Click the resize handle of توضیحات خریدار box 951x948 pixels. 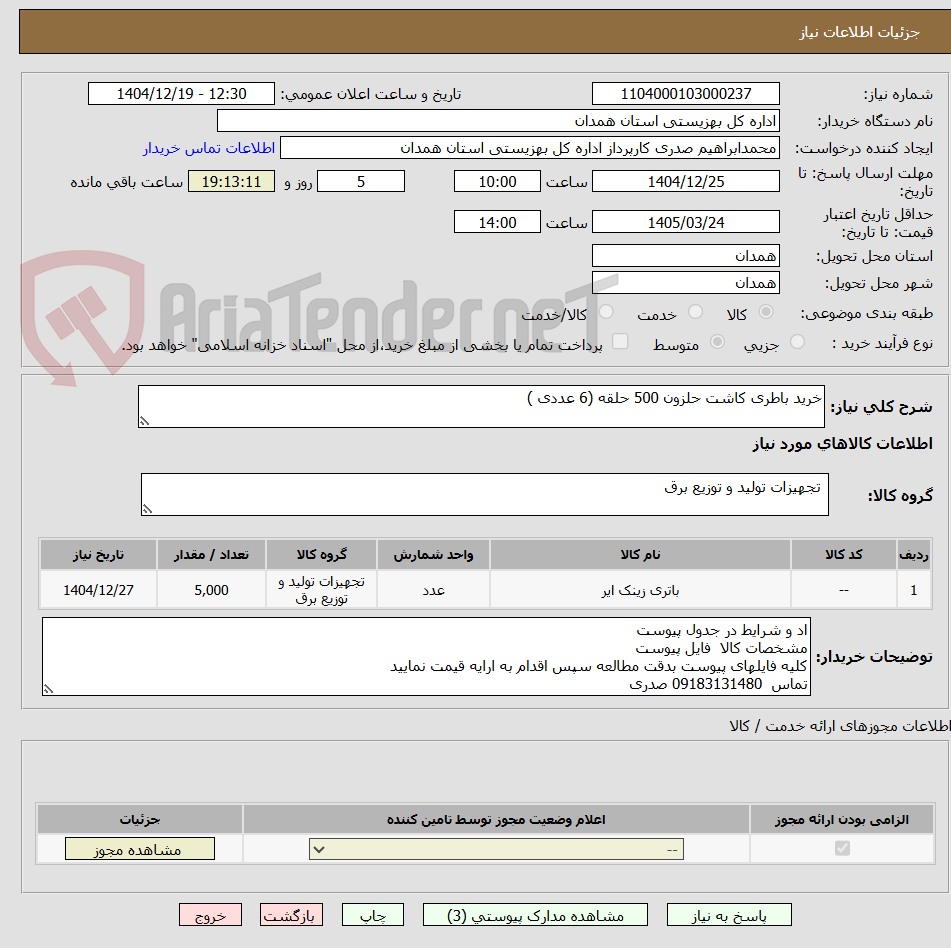(49, 688)
